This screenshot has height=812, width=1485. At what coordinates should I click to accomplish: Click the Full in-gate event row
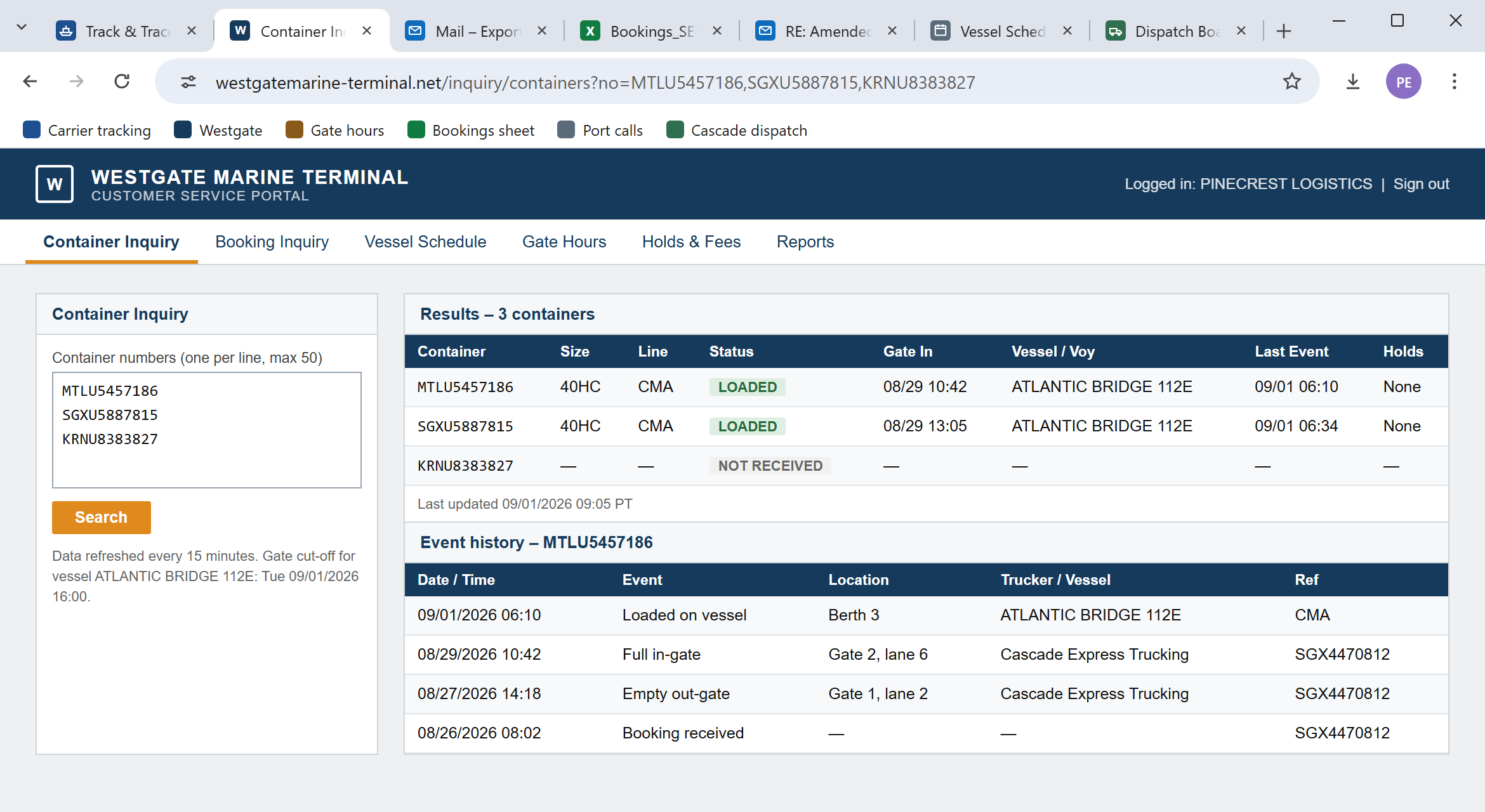click(926, 655)
